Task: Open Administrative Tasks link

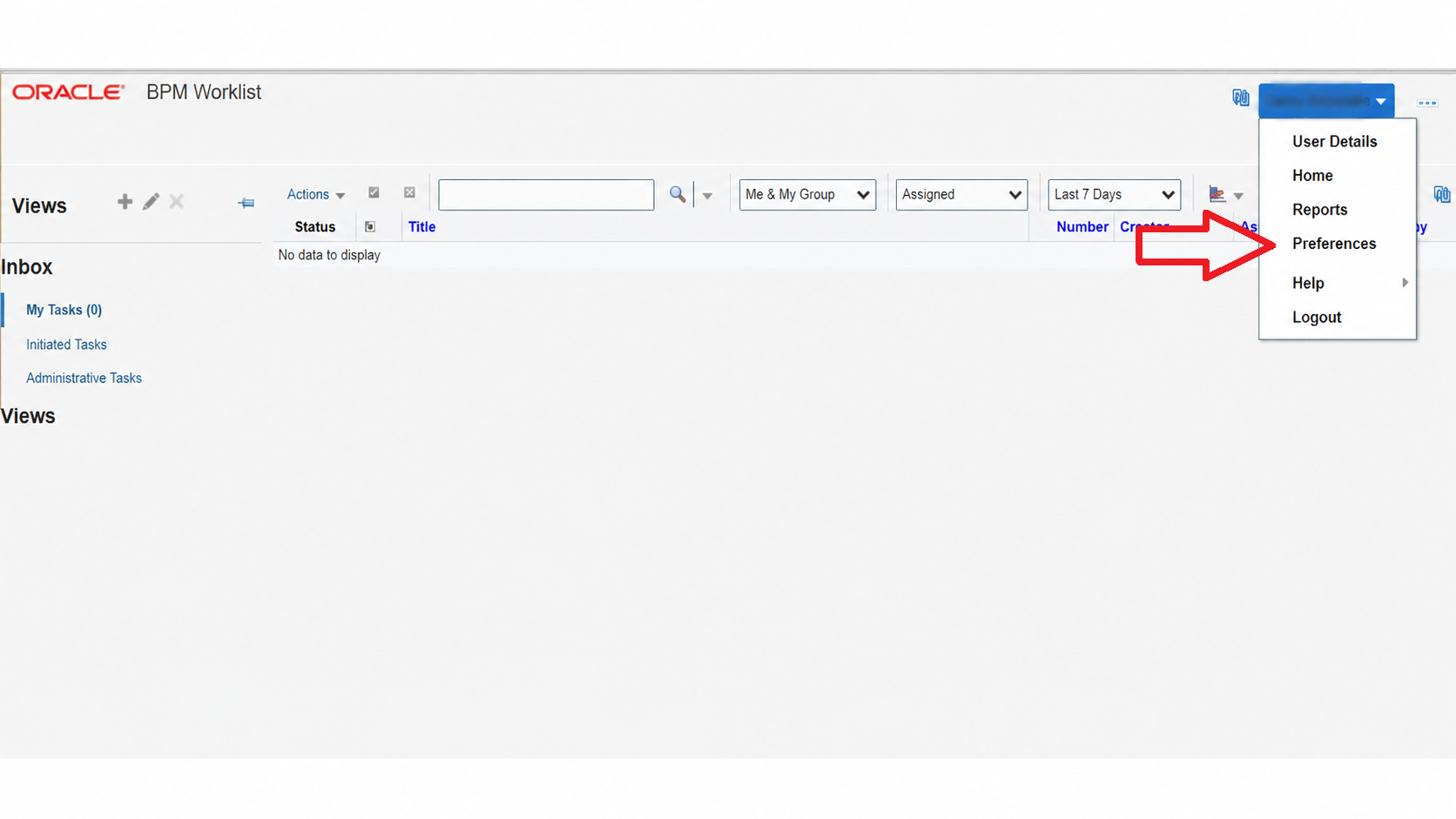Action: 84,378
